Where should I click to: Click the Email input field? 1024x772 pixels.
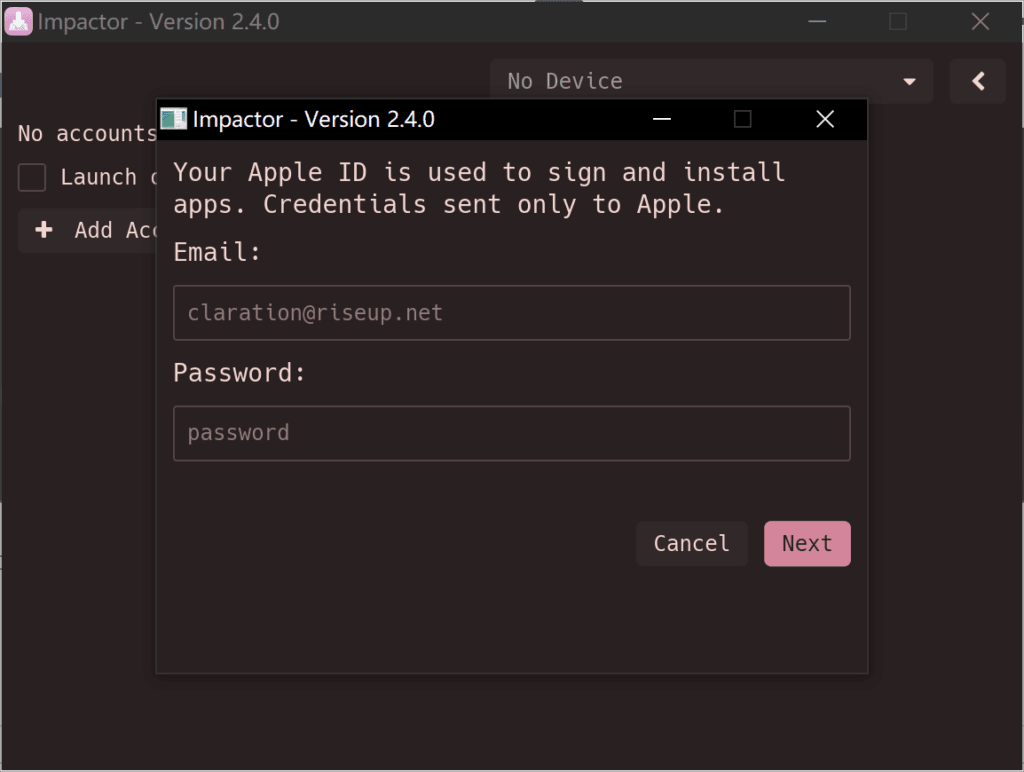(x=511, y=312)
